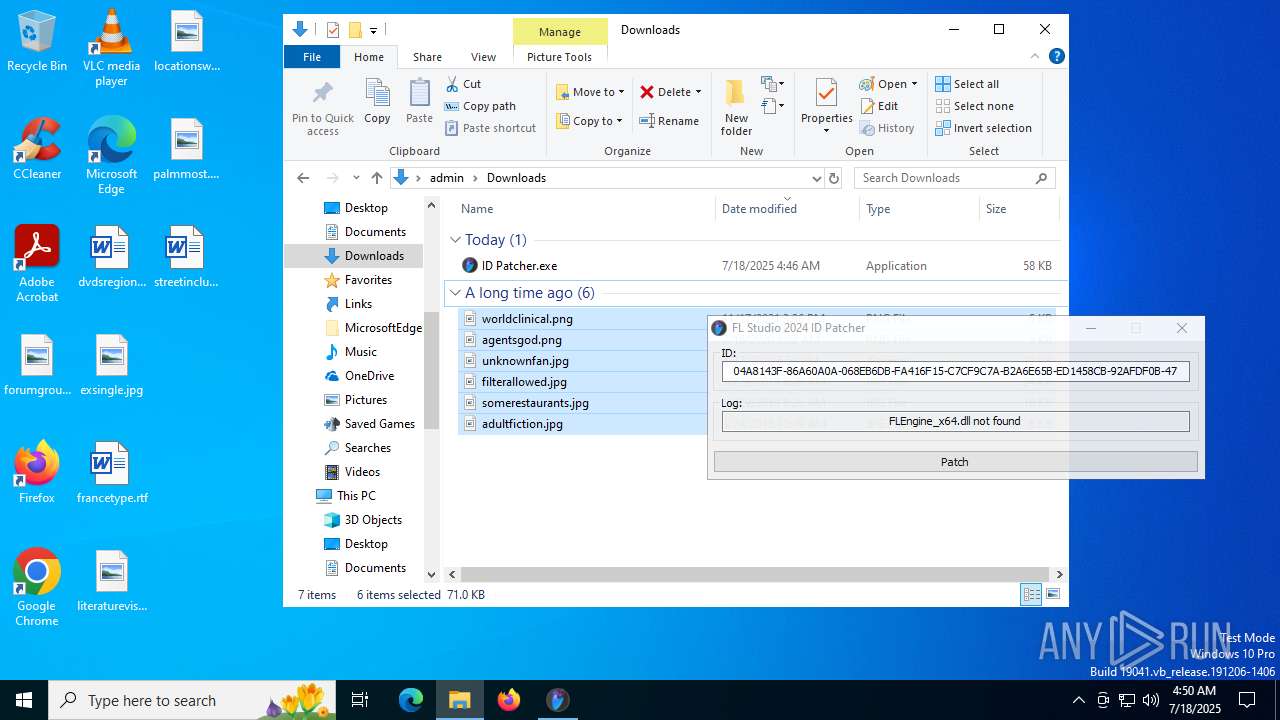Click Invert selection in ribbon
Image resolution: width=1280 pixels, height=720 pixels.
[983, 128]
